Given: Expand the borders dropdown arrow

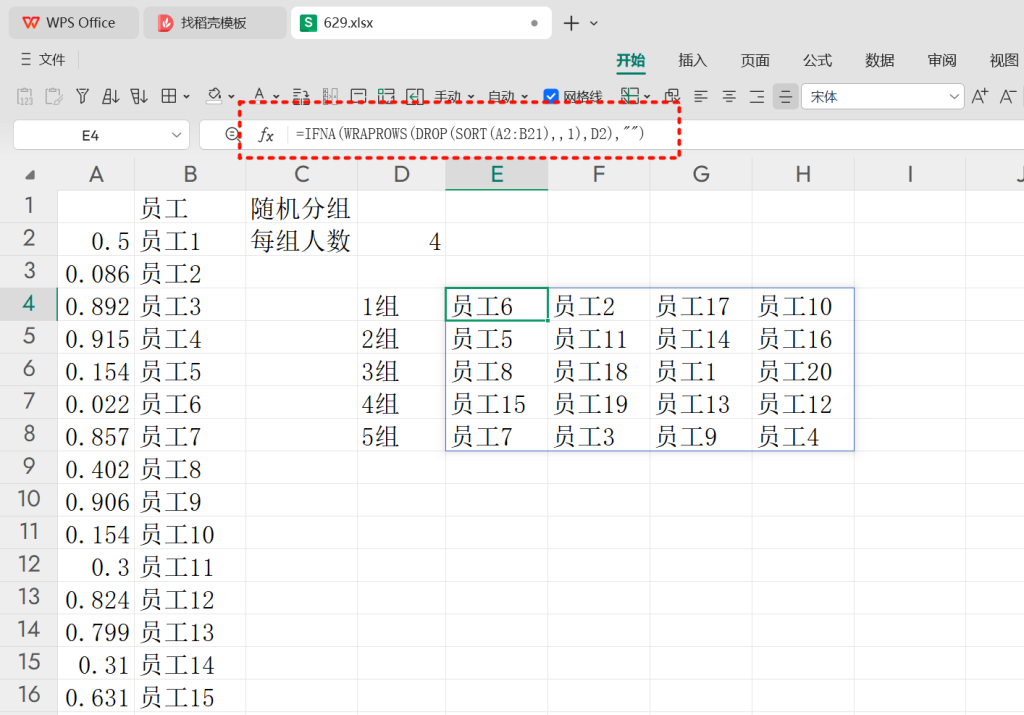Looking at the screenshot, I should [186, 97].
